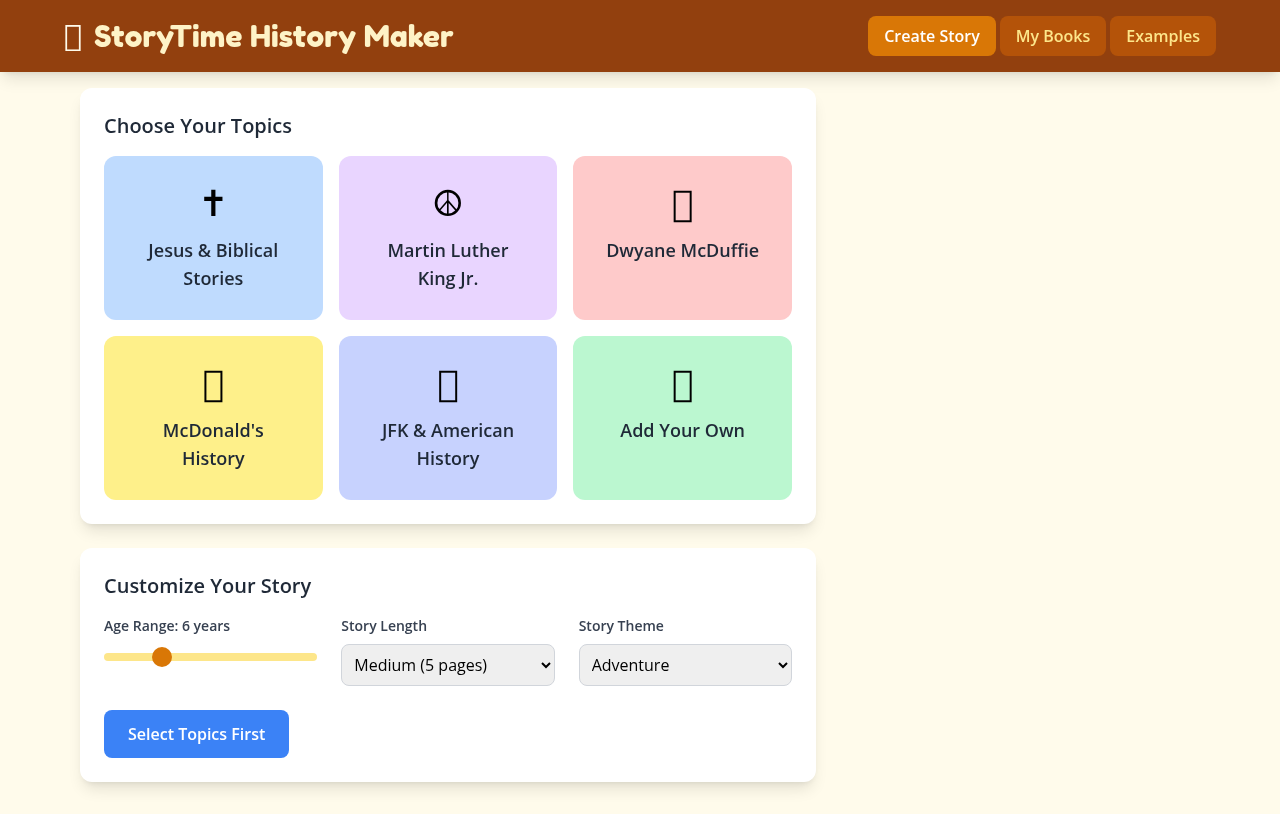Pick the McDonald's History topic card
1280x814 pixels.
[x=213, y=418]
